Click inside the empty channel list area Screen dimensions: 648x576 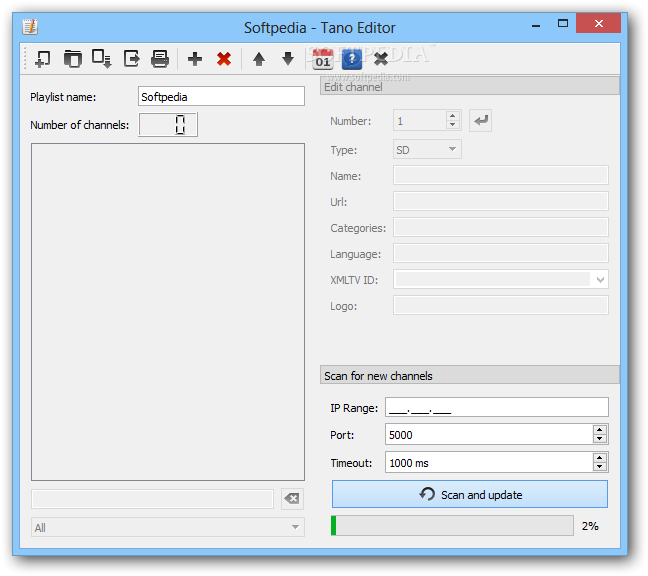[168, 312]
